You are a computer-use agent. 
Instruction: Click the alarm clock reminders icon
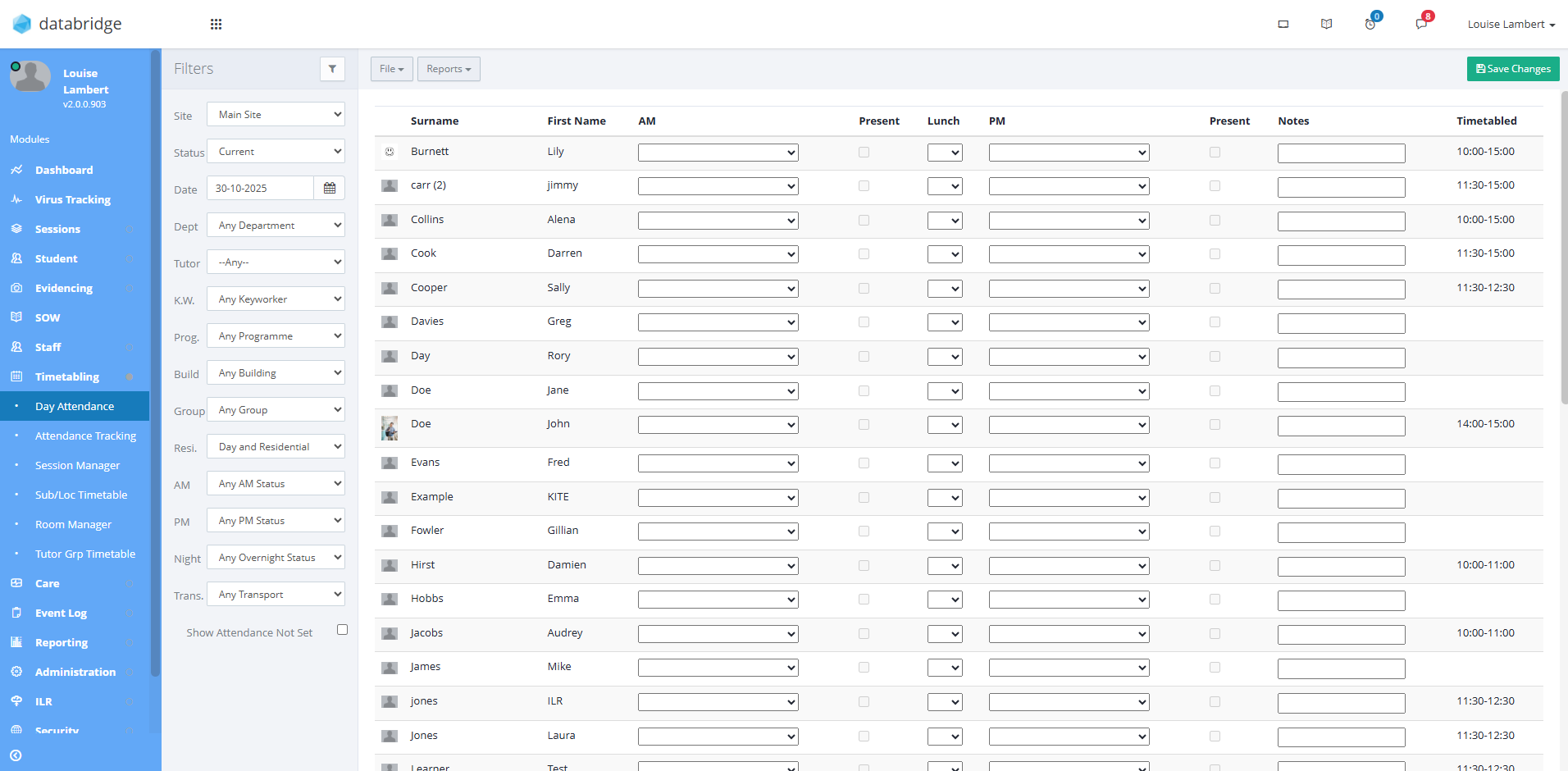pyautogui.click(x=1370, y=25)
